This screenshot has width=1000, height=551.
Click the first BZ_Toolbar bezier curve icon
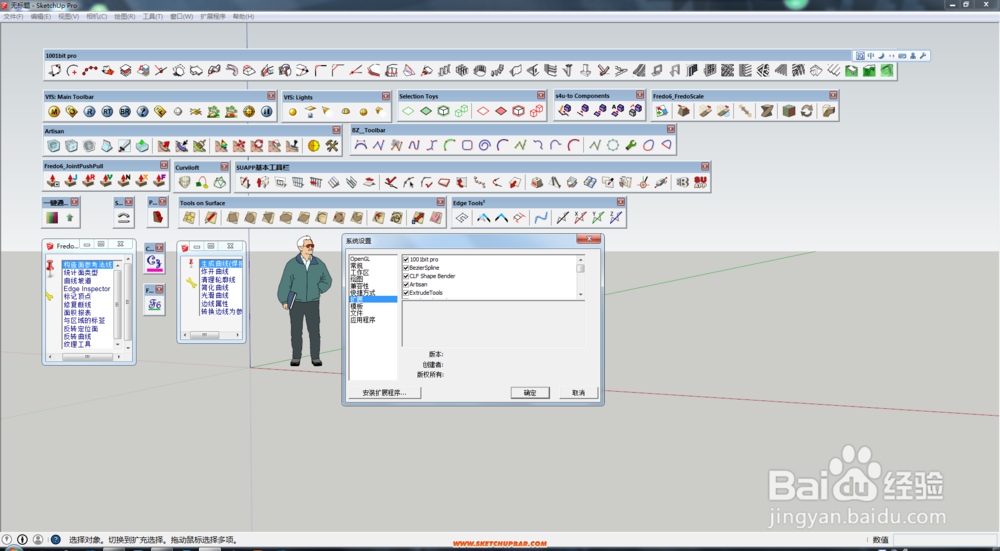(361, 145)
